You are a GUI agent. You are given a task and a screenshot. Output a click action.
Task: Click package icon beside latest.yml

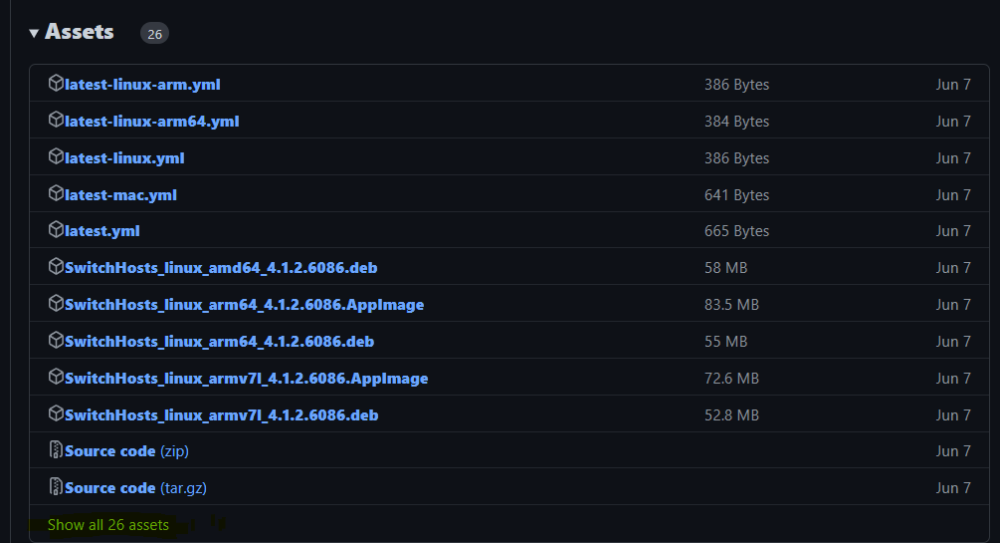click(x=55, y=230)
